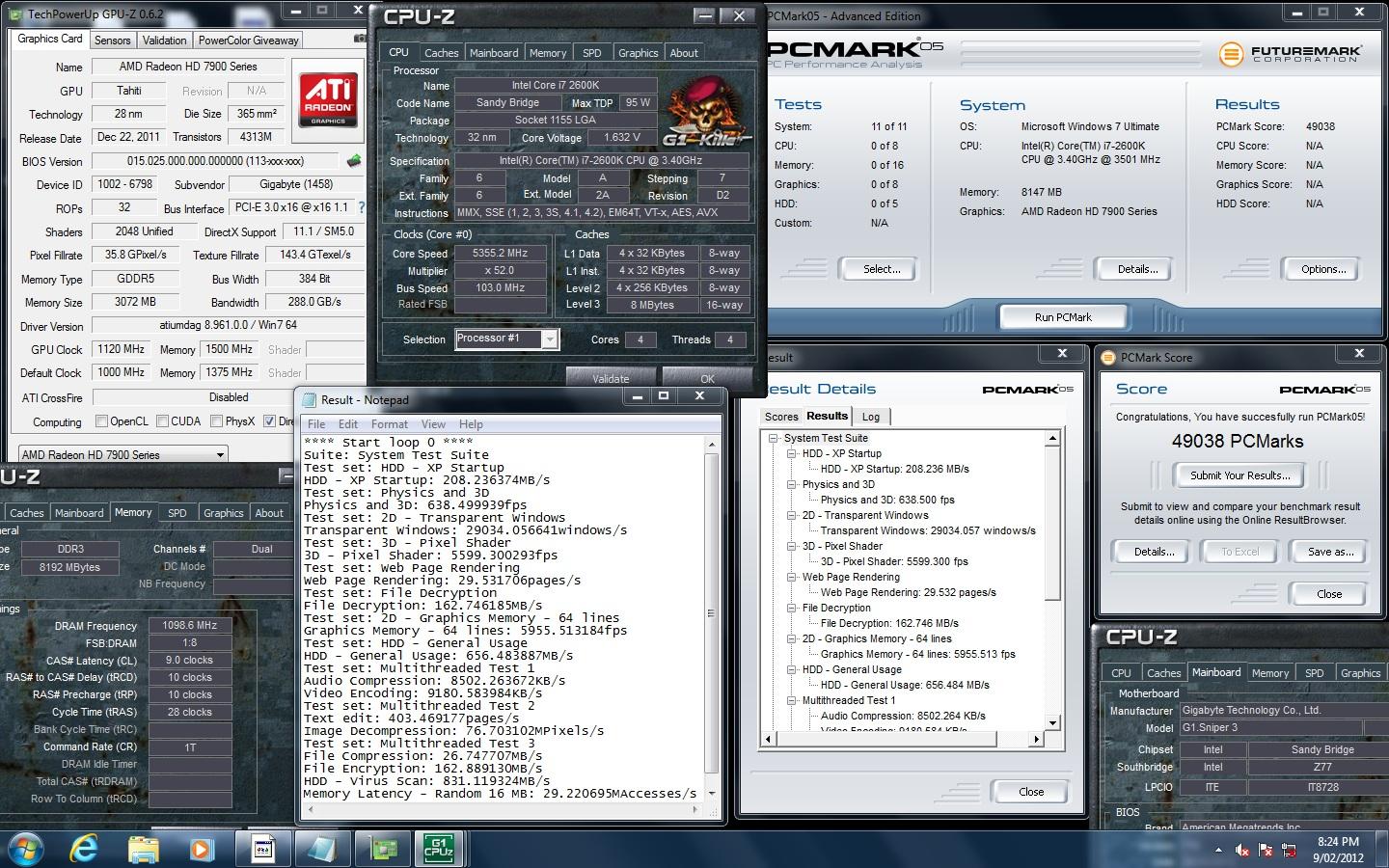Open the Format menu in Notepad
This screenshot has height=868, width=1389.
pyautogui.click(x=389, y=424)
